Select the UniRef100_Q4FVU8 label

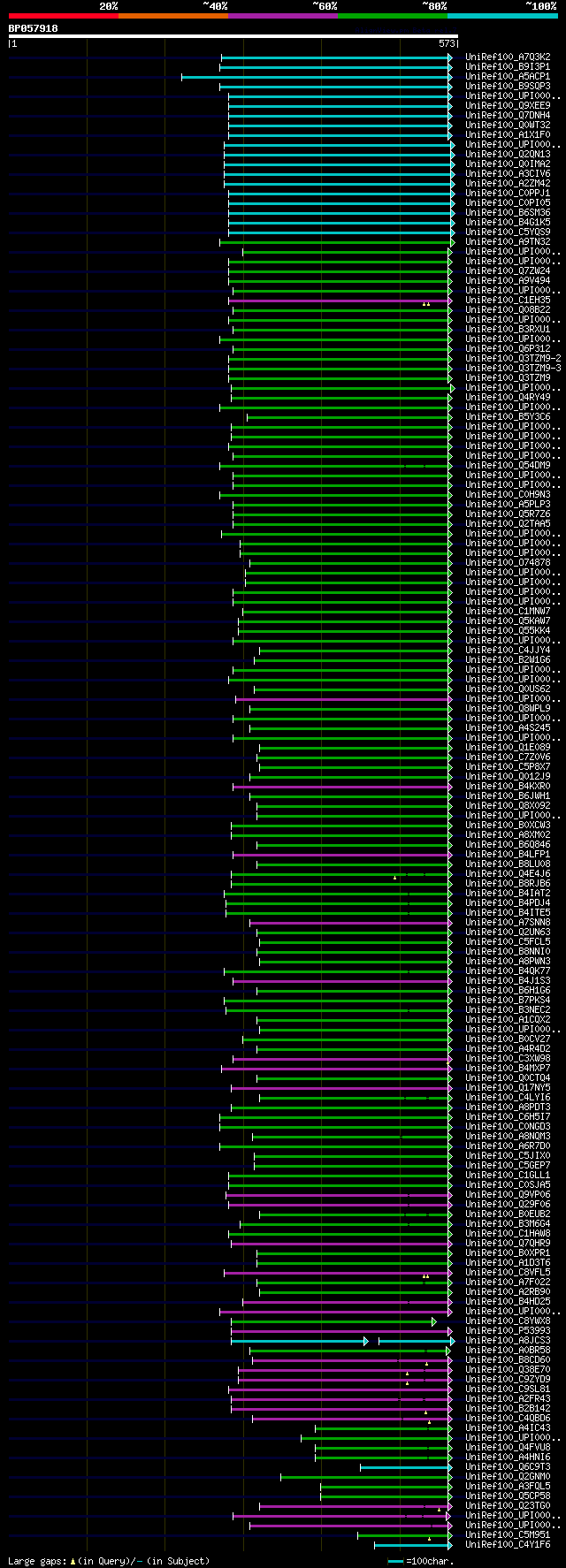click(x=508, y=1448)
